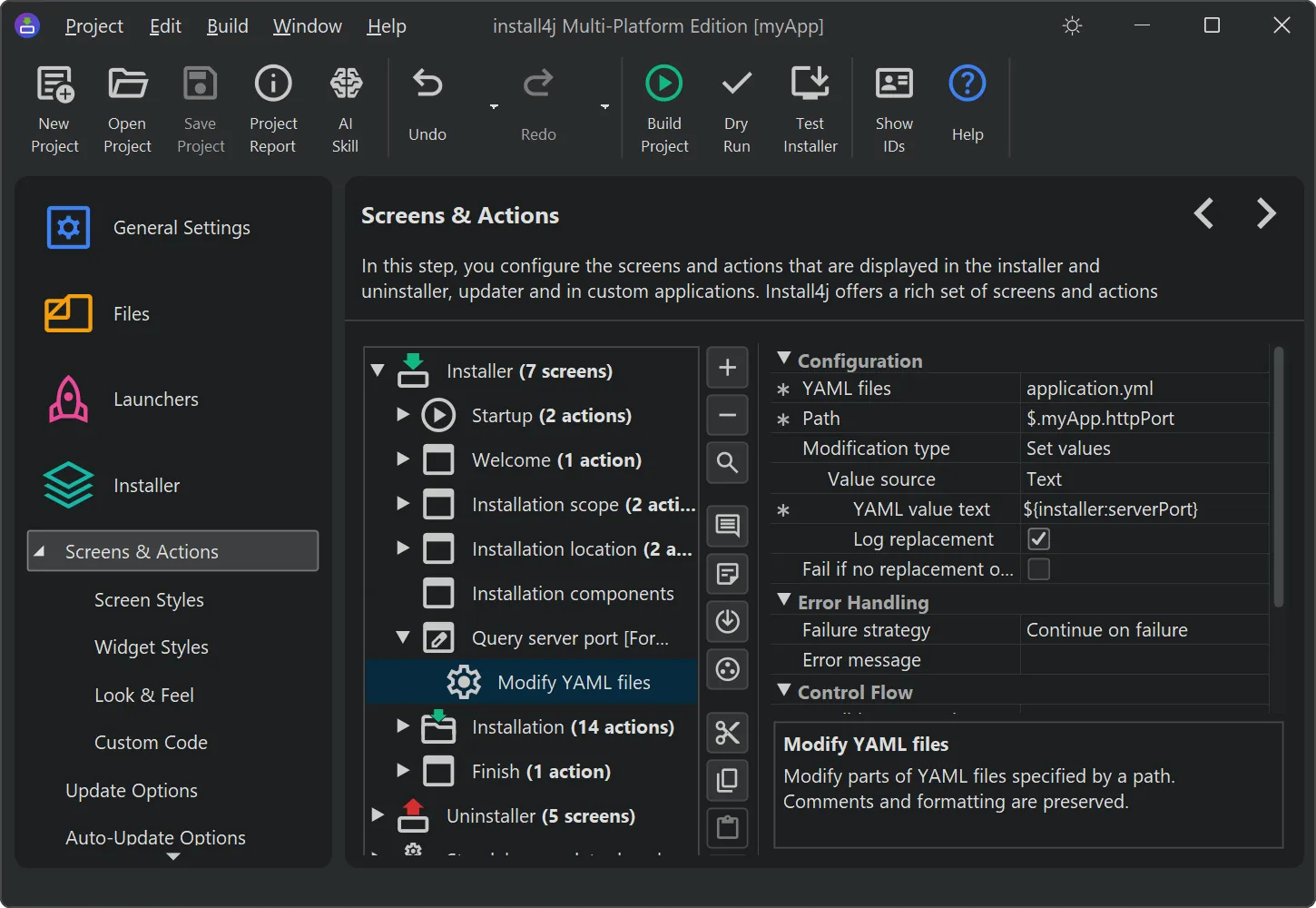Select Custom Code in the sidebar
1316x908 pixels.
click(151, 743)
